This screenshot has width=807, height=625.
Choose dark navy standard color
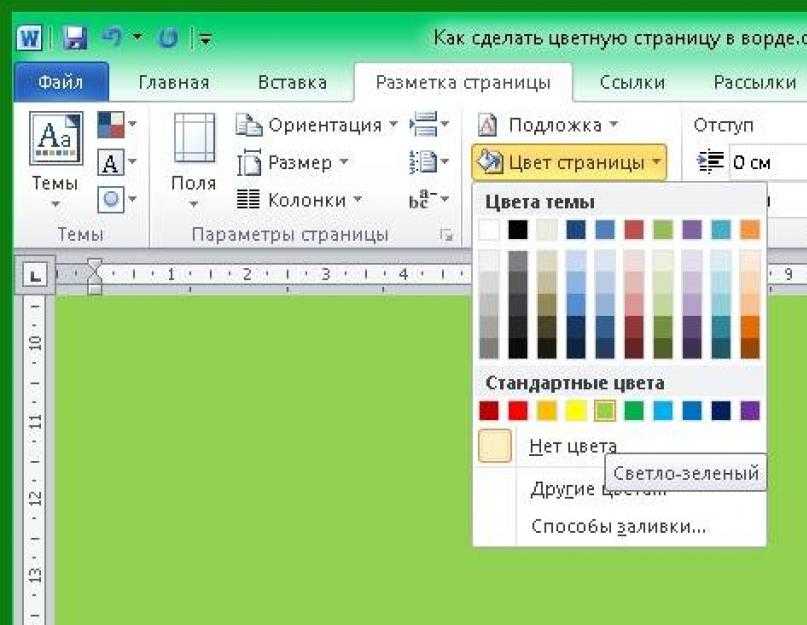tap(721, 411)
